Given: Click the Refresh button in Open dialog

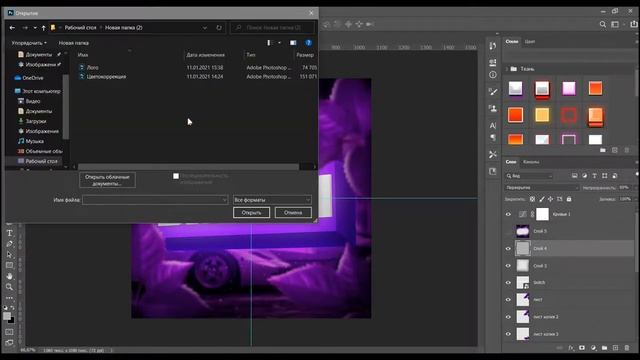Looking at the screenshot, I should click(x=219, y=28).
